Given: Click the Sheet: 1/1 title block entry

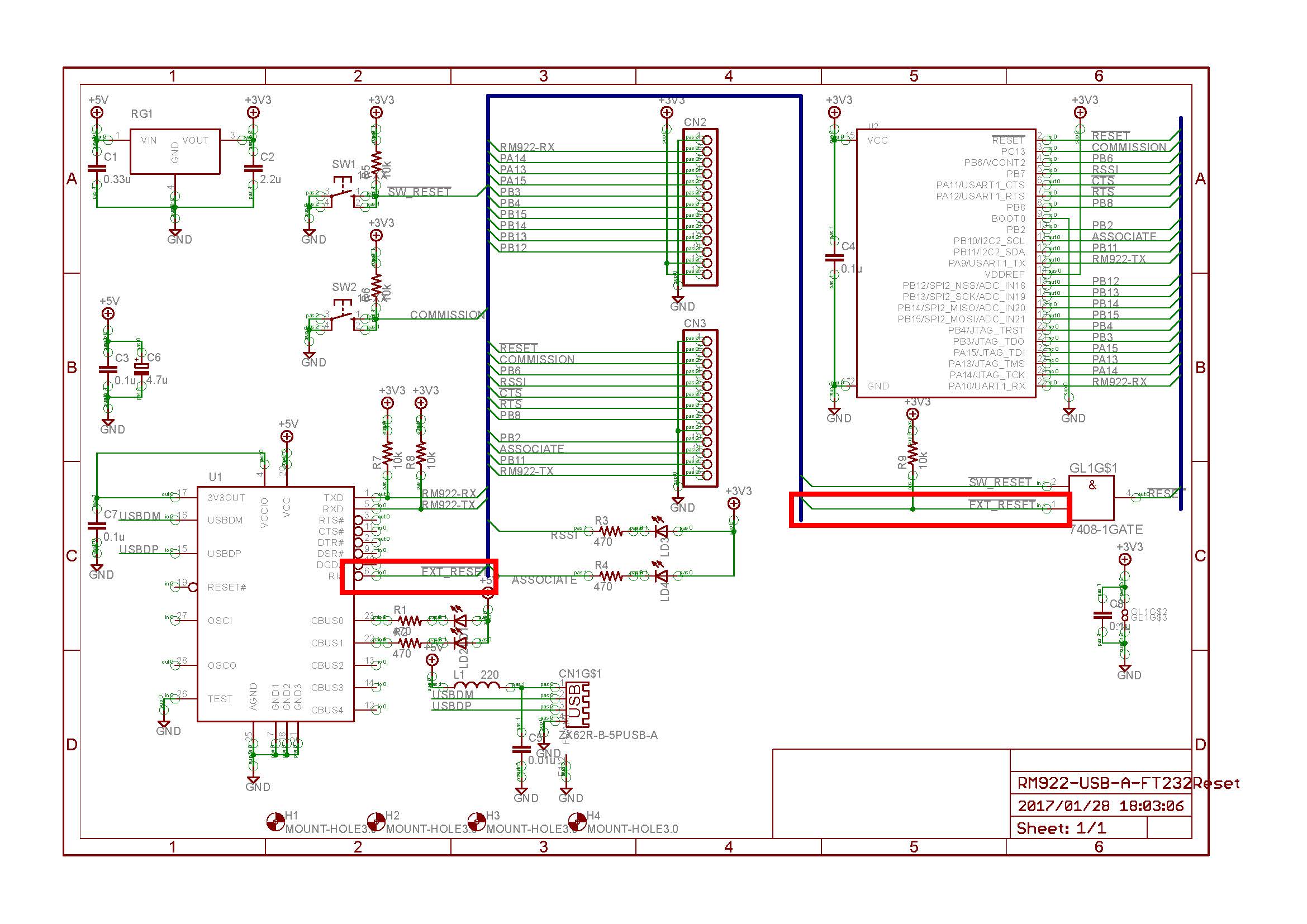Looking at the screenshot, I should coord(1061,828).
